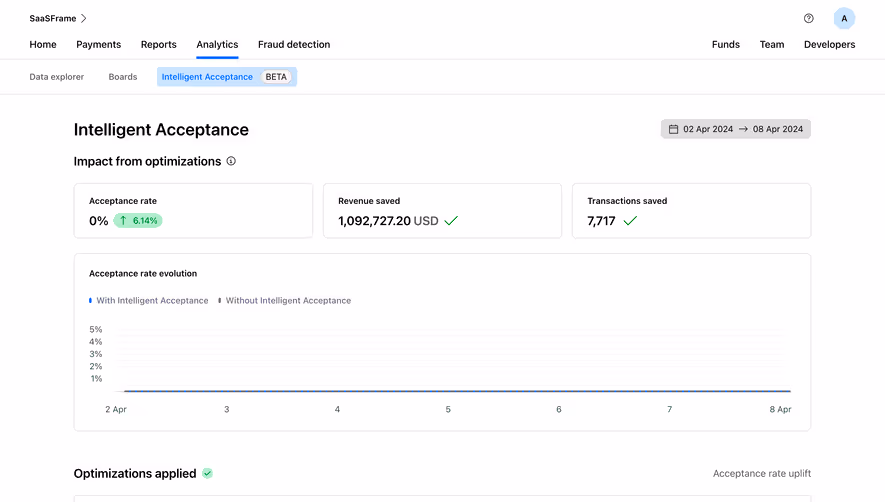Click the 02 Apr 2024 start date

click(708, 129)
